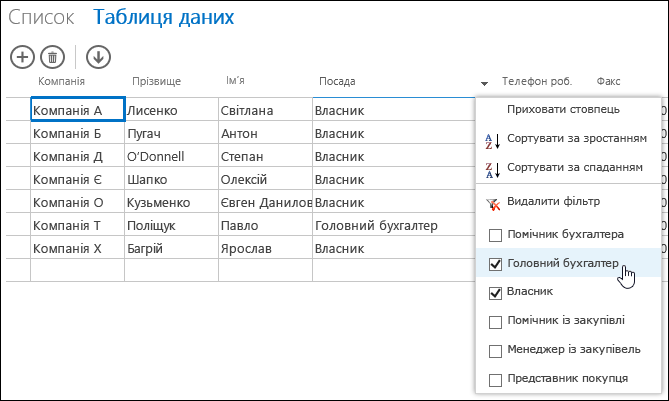Click the Багрій surname cell
This screenshot has width=669, height=401.
pos(172,248)
